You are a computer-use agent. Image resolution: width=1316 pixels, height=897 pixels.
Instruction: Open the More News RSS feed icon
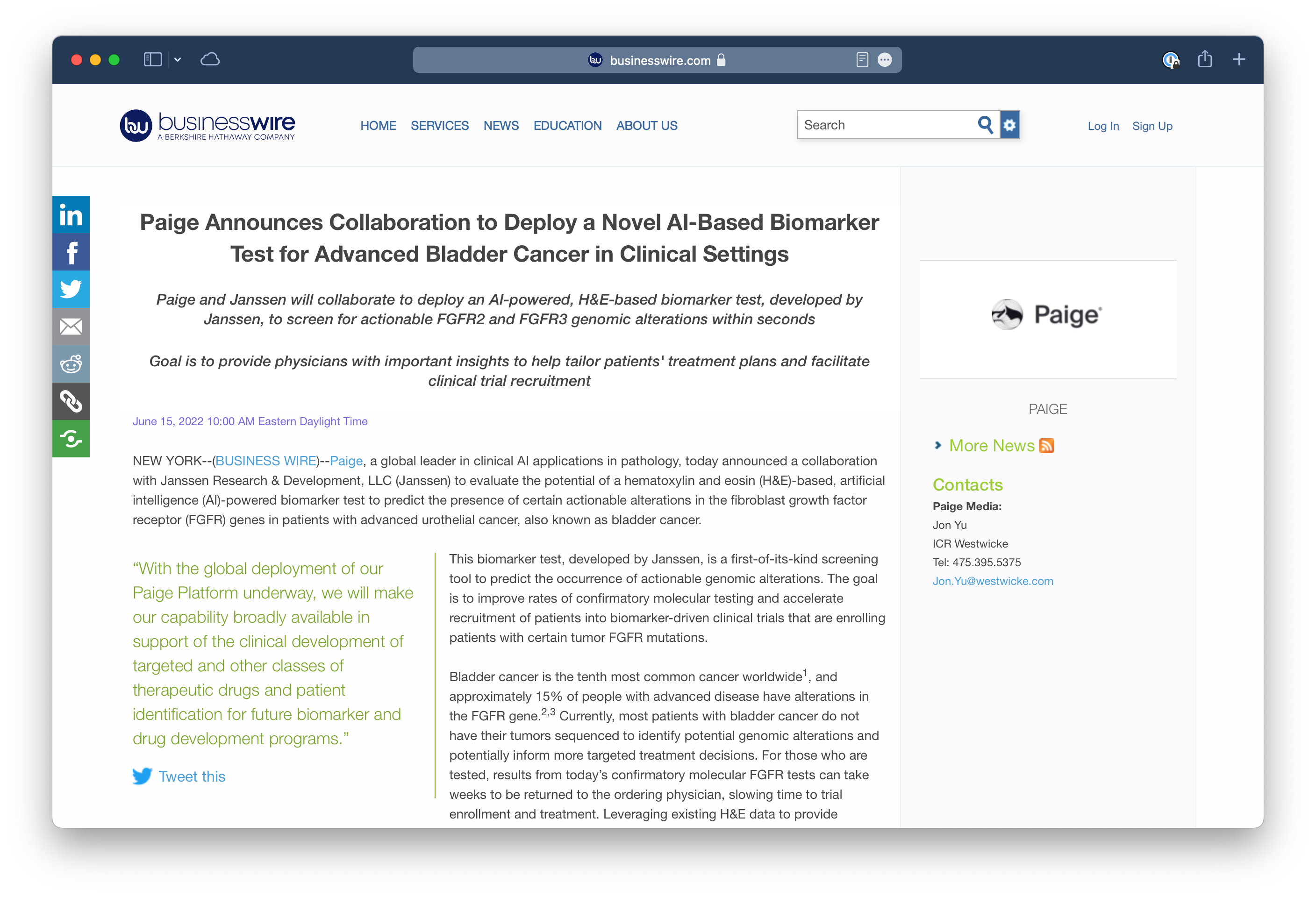pos(1046,446)
